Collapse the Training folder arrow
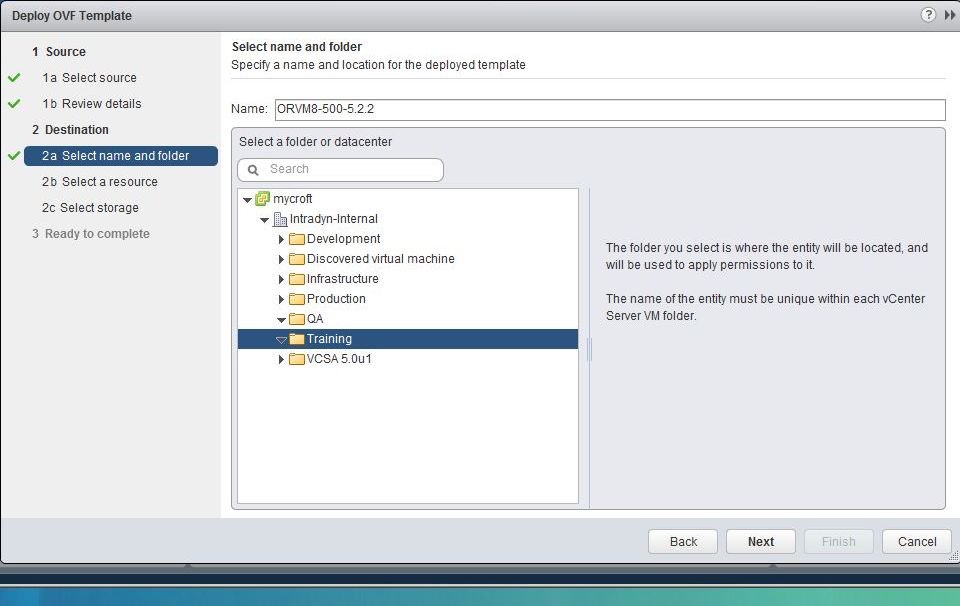 pos(282,340)
